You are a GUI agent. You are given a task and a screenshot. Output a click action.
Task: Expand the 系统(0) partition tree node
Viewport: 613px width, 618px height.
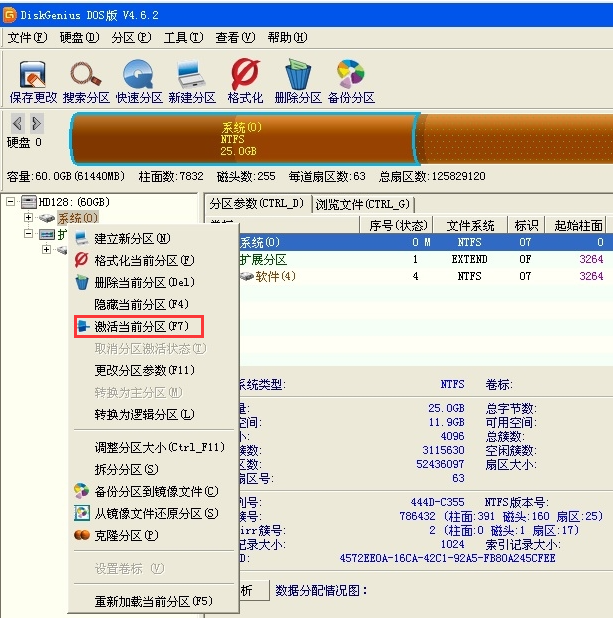(x=28, y=218)
